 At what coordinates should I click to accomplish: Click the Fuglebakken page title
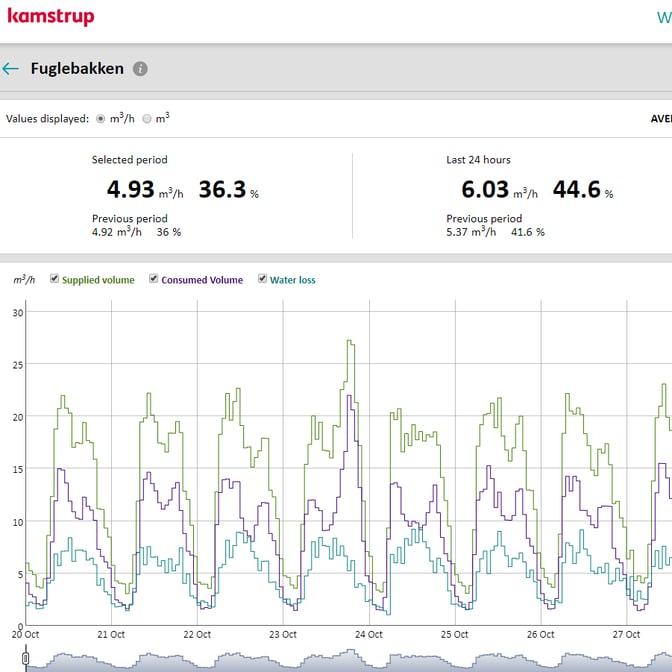click(x=77, y=69)
